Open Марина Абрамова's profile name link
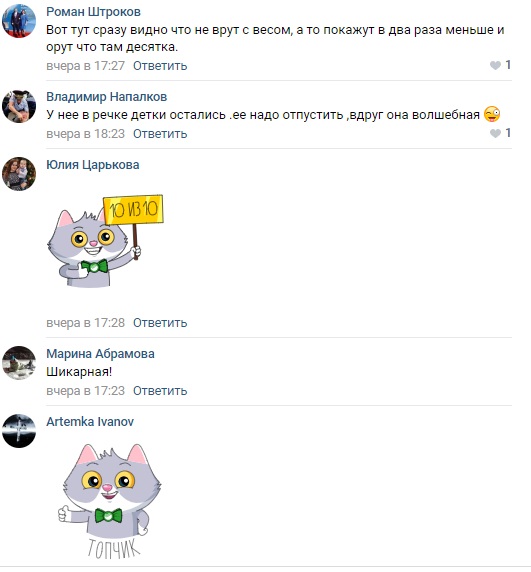The width and height of the screenshot is (531, 572). [100, 353]
